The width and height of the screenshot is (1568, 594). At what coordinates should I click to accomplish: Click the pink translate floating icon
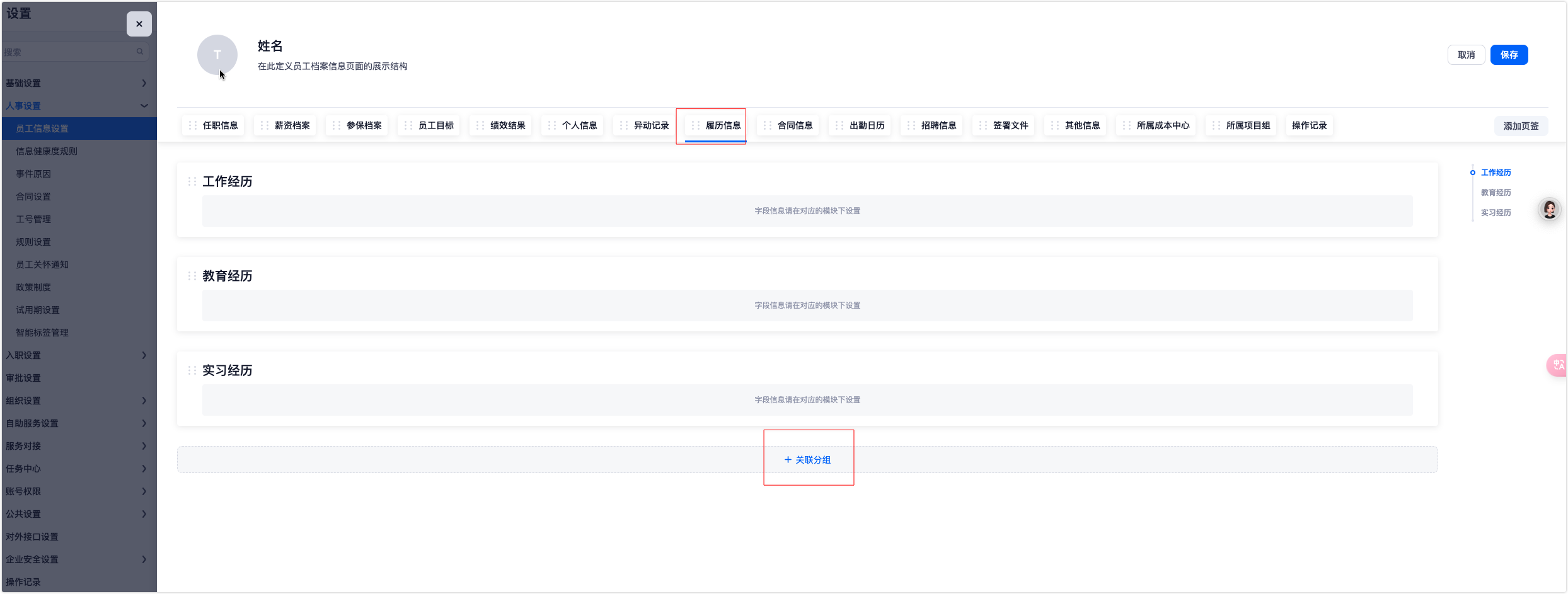1558,365
